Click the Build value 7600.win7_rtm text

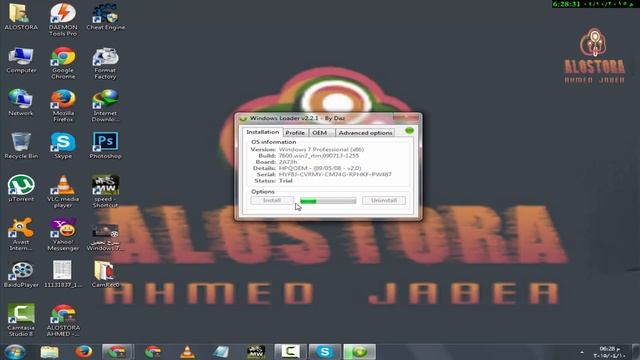coord(318,156)
